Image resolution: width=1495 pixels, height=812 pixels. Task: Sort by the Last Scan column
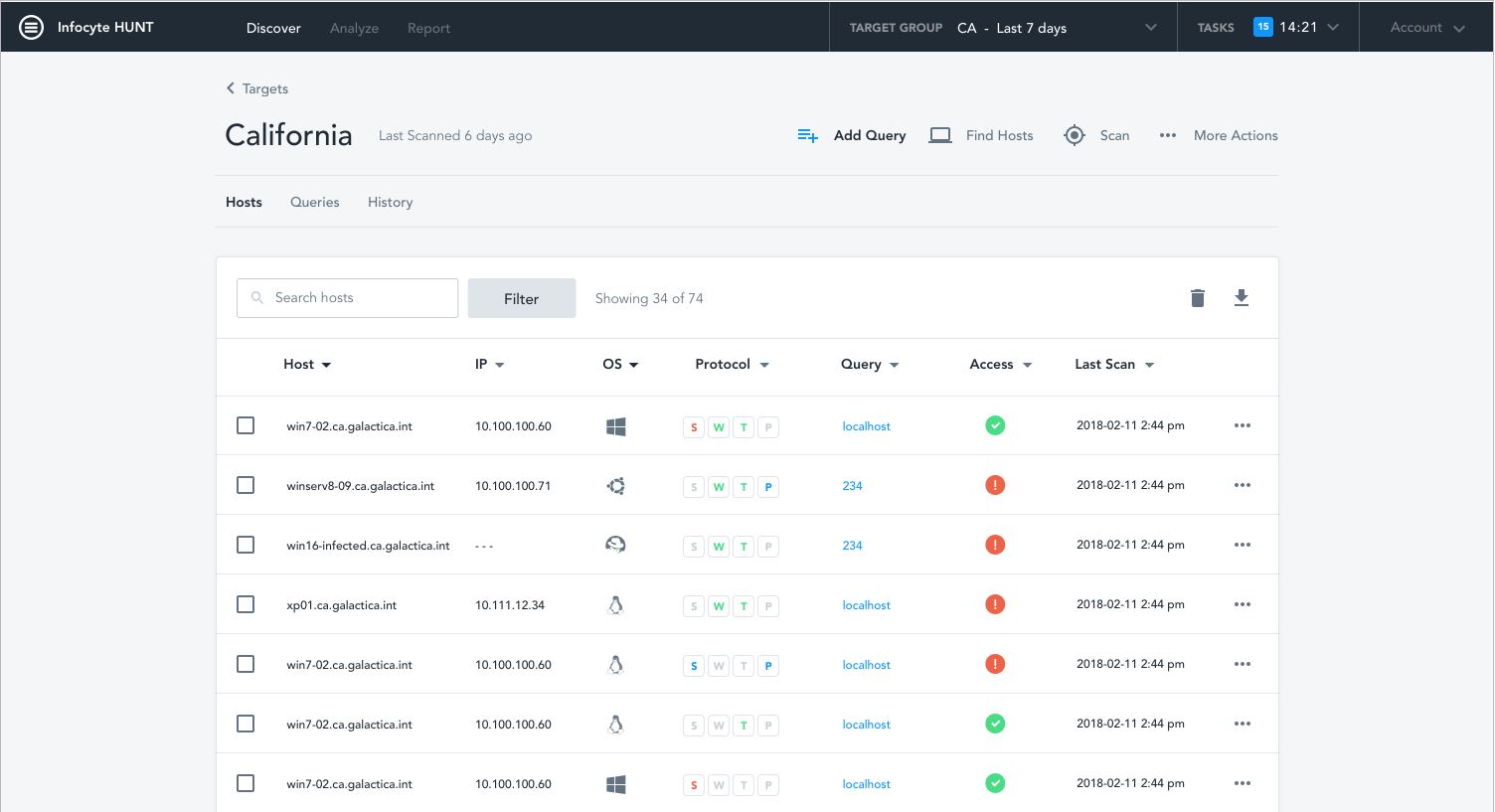[x=1113, y=365]
